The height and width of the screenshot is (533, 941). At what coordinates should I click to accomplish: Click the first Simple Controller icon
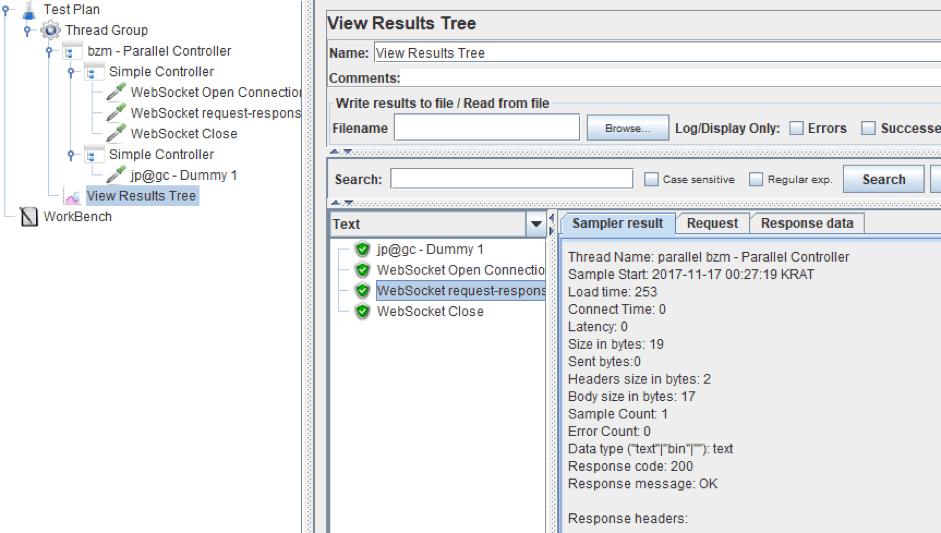click(94, 71)
